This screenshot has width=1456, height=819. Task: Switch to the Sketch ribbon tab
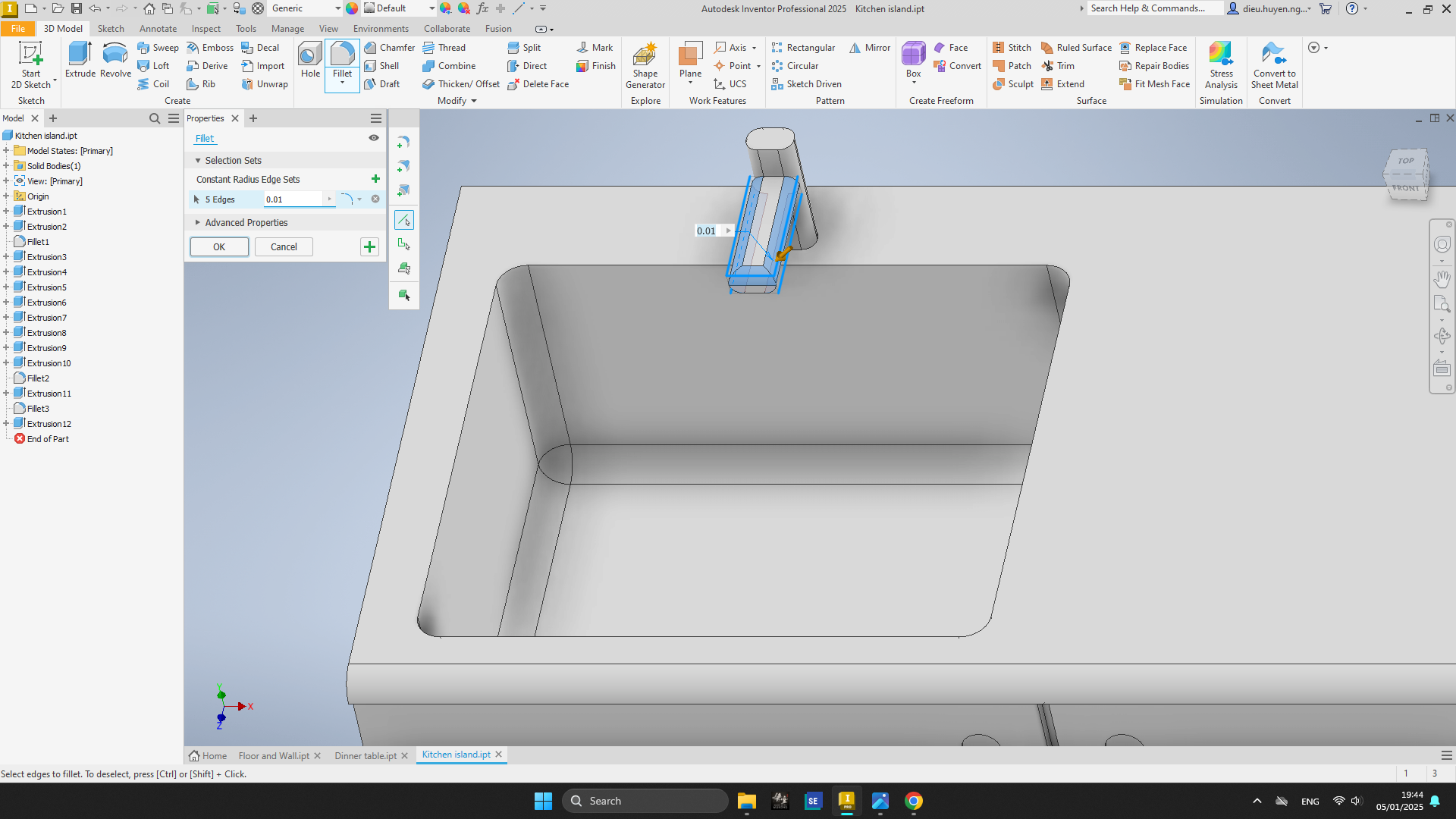tap(111, 29)
